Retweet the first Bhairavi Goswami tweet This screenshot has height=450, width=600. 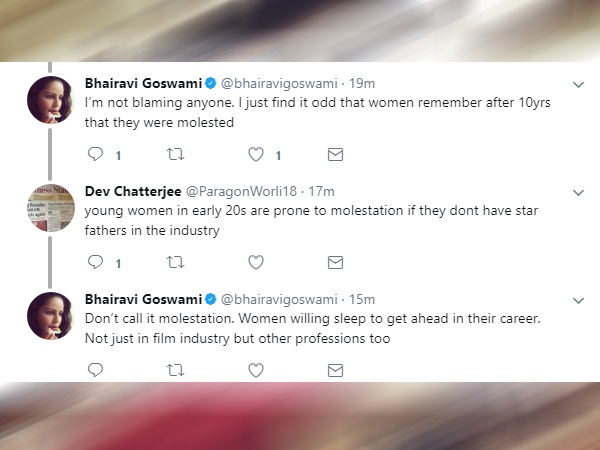[175, 154]
